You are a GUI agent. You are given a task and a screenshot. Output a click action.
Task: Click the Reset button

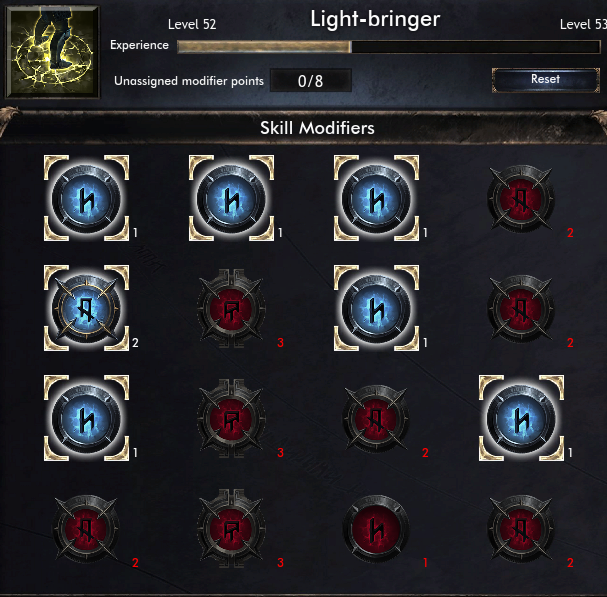point(545,80)
